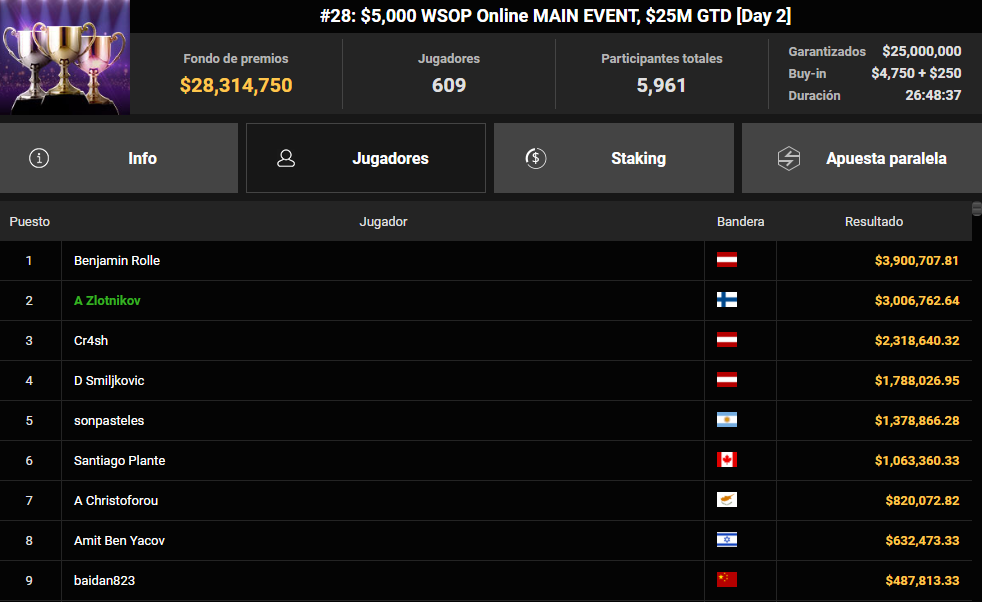Screen dimensions: 982x602
Task: Click the trophy tournament thumbnail
Action: (x=65, y=58)
